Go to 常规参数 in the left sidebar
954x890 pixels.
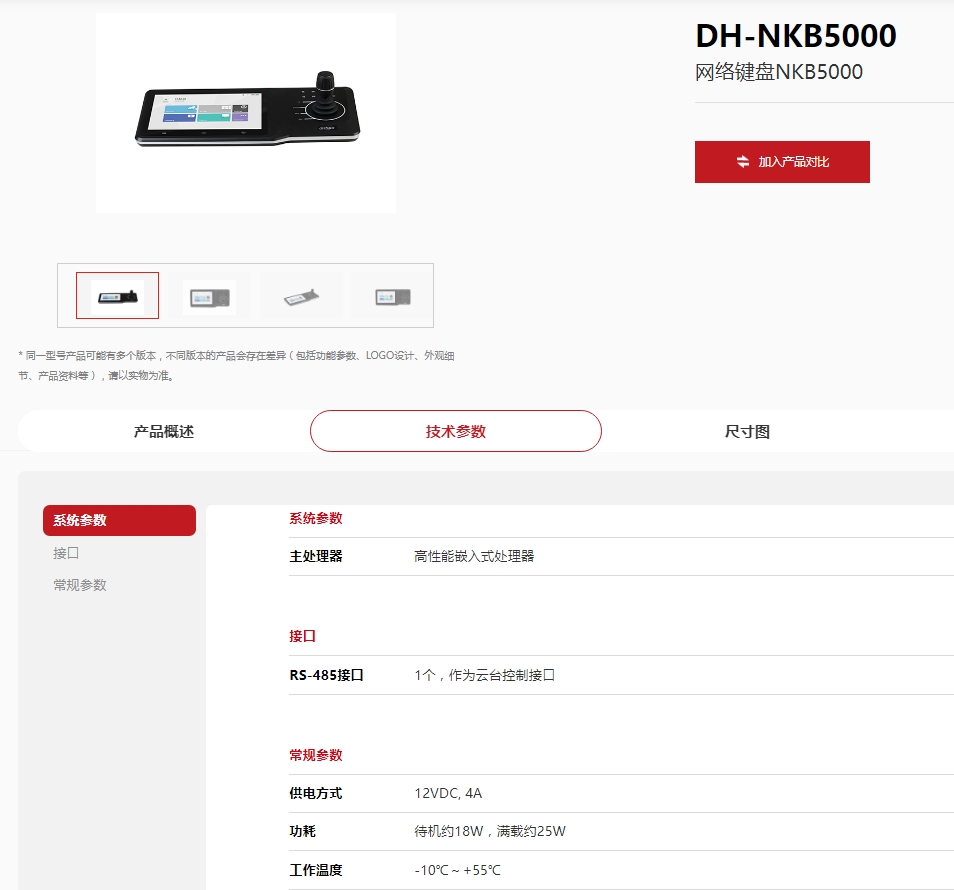pos(80,585)
